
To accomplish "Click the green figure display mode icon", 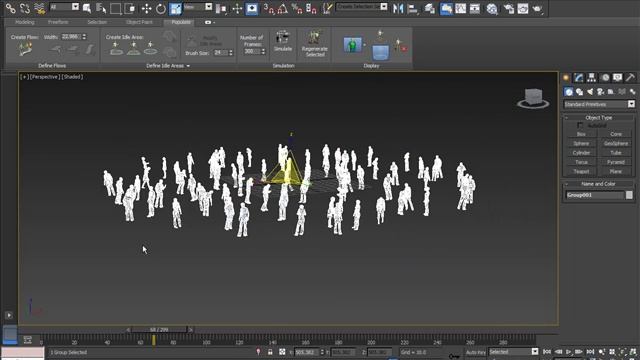I will pos(352,44).
